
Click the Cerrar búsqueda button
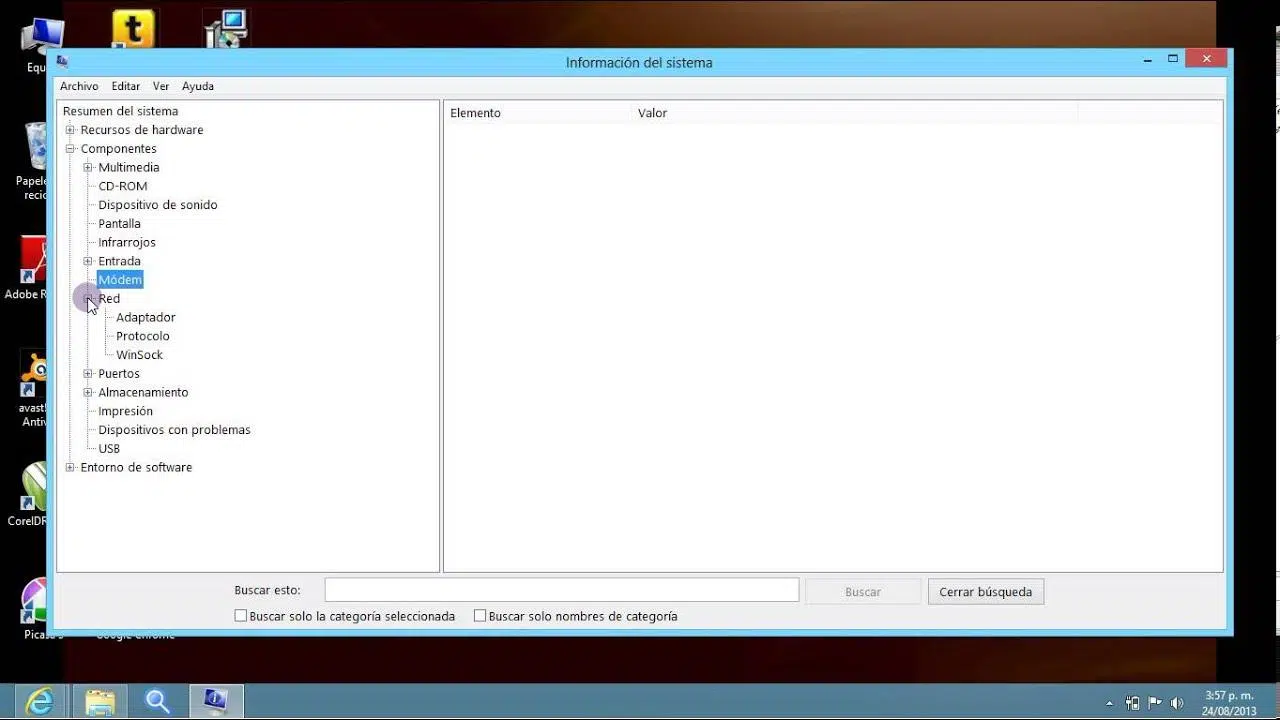[985, 592]
